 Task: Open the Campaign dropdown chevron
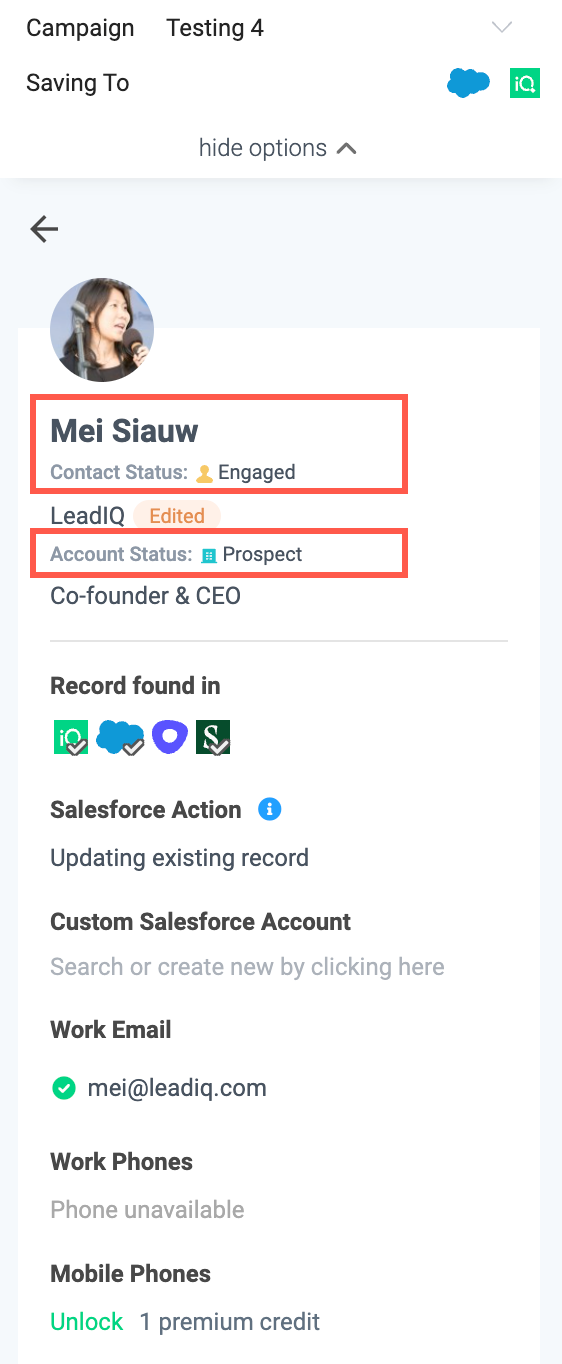[x=502, y=27]
